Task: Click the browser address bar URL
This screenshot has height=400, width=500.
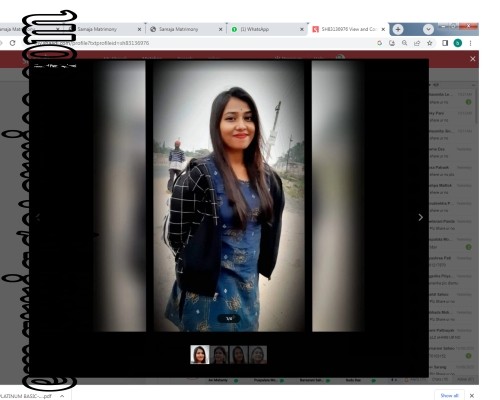Action: (92, 43)
